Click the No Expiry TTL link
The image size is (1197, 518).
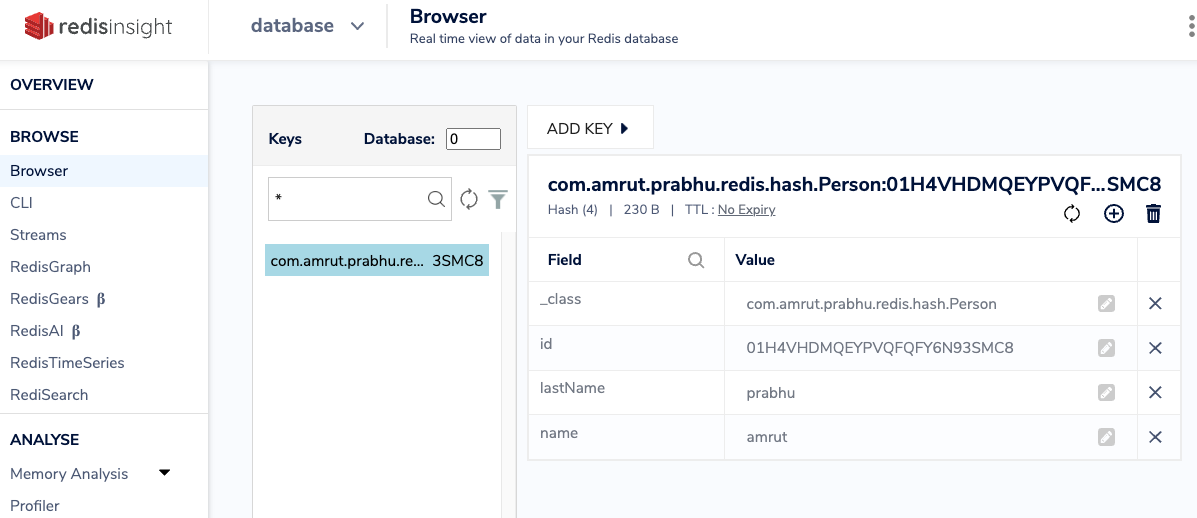click(x=746, y=210)
